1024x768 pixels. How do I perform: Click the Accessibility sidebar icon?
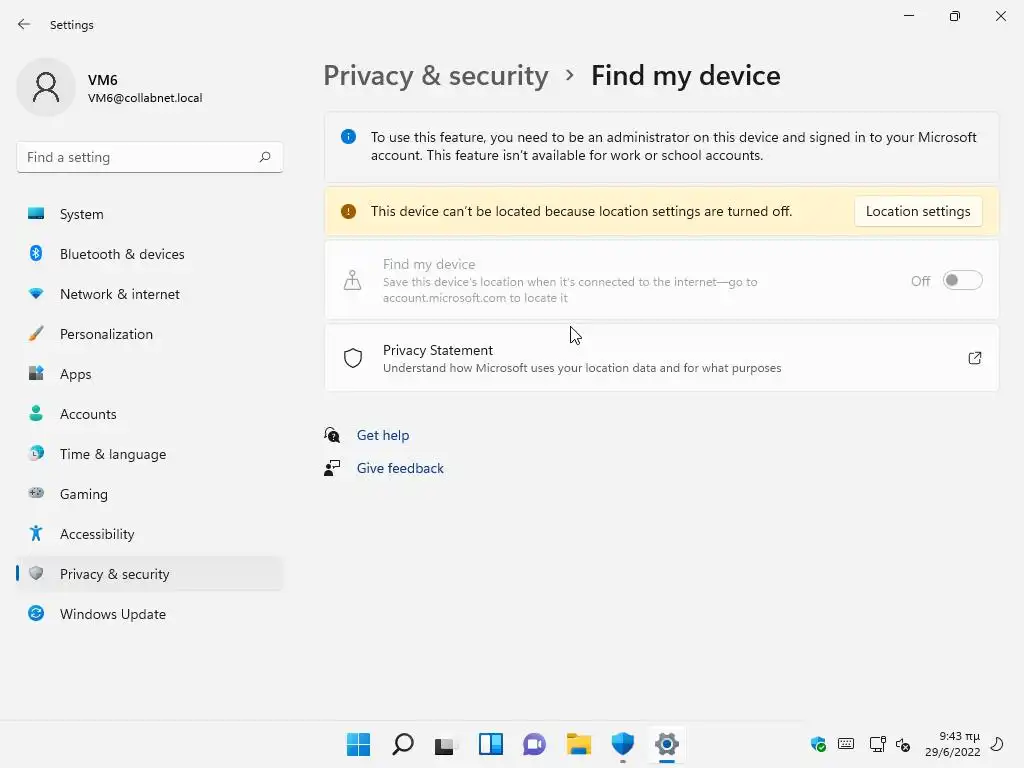[x=36, y=534]
